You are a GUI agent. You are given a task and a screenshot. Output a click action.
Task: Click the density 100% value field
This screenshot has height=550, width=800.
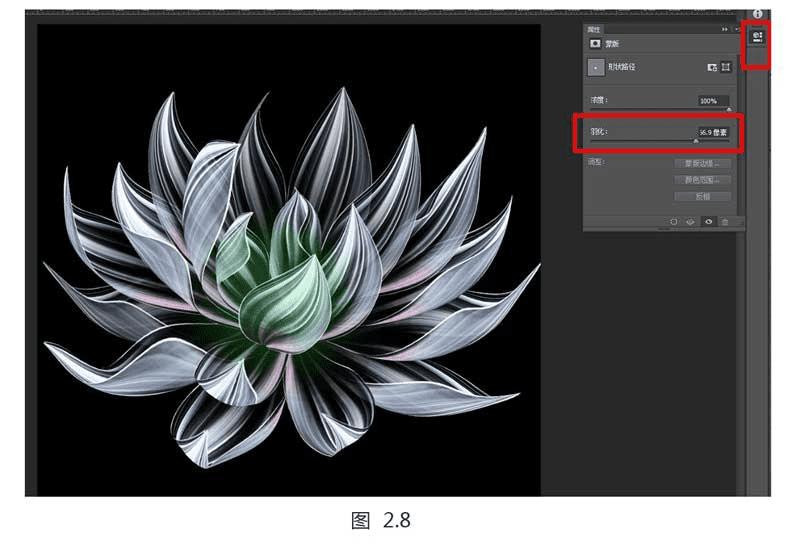pos(713,101)
